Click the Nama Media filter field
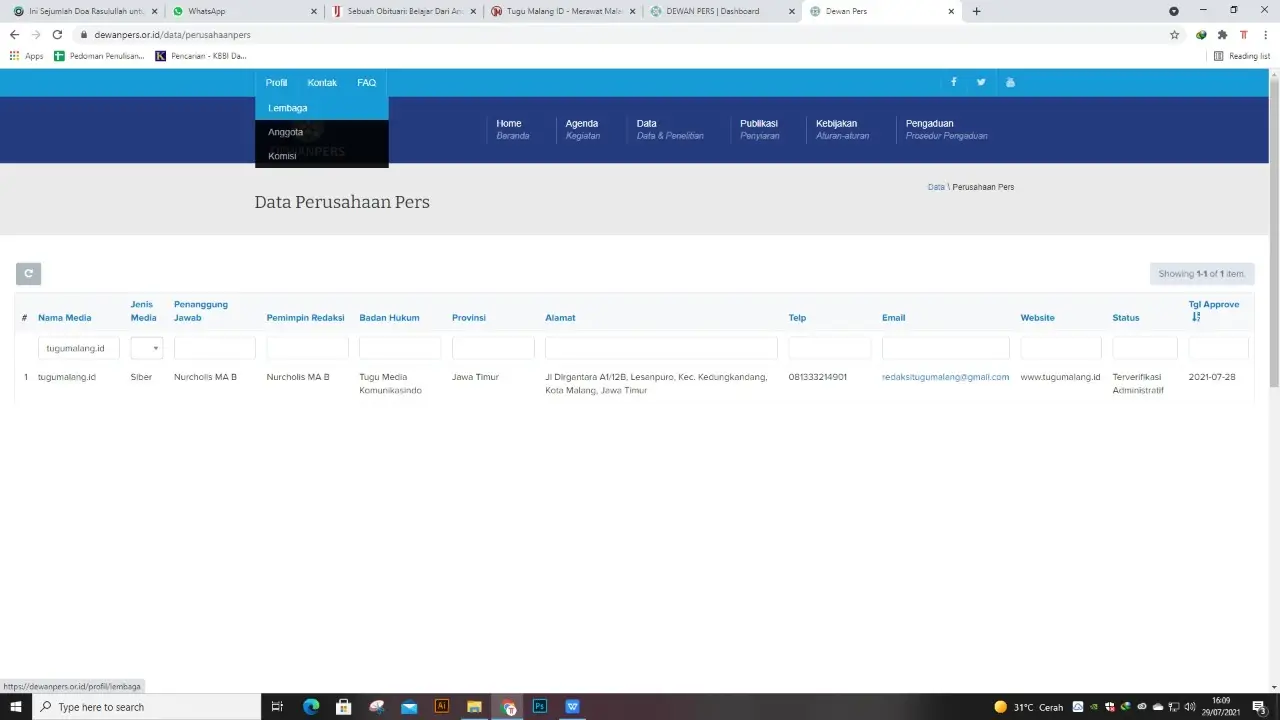This screenshot has width=1280, height=720. click(x=79, y=348)
